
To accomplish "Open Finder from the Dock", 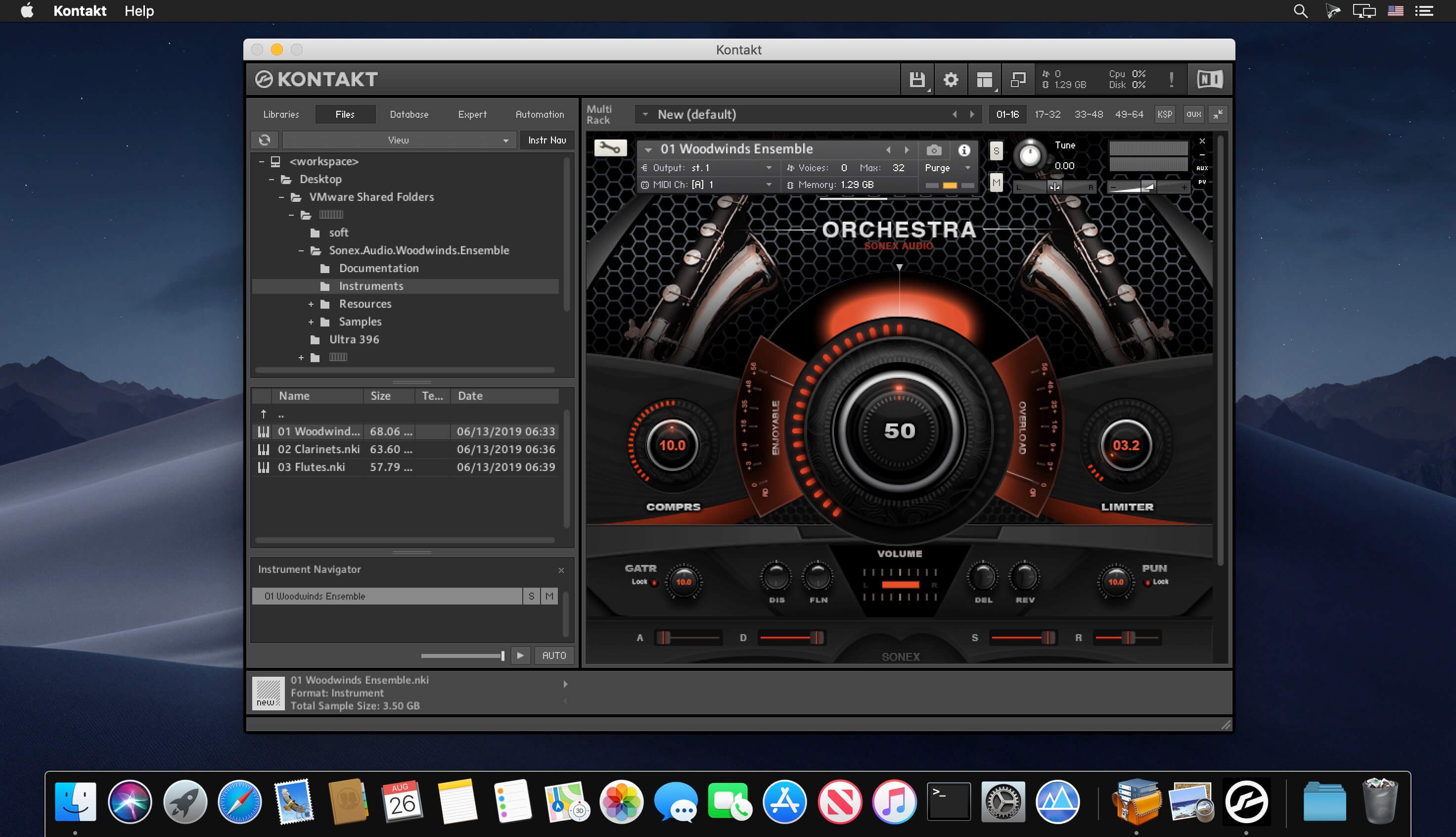I will coord(75,801).
